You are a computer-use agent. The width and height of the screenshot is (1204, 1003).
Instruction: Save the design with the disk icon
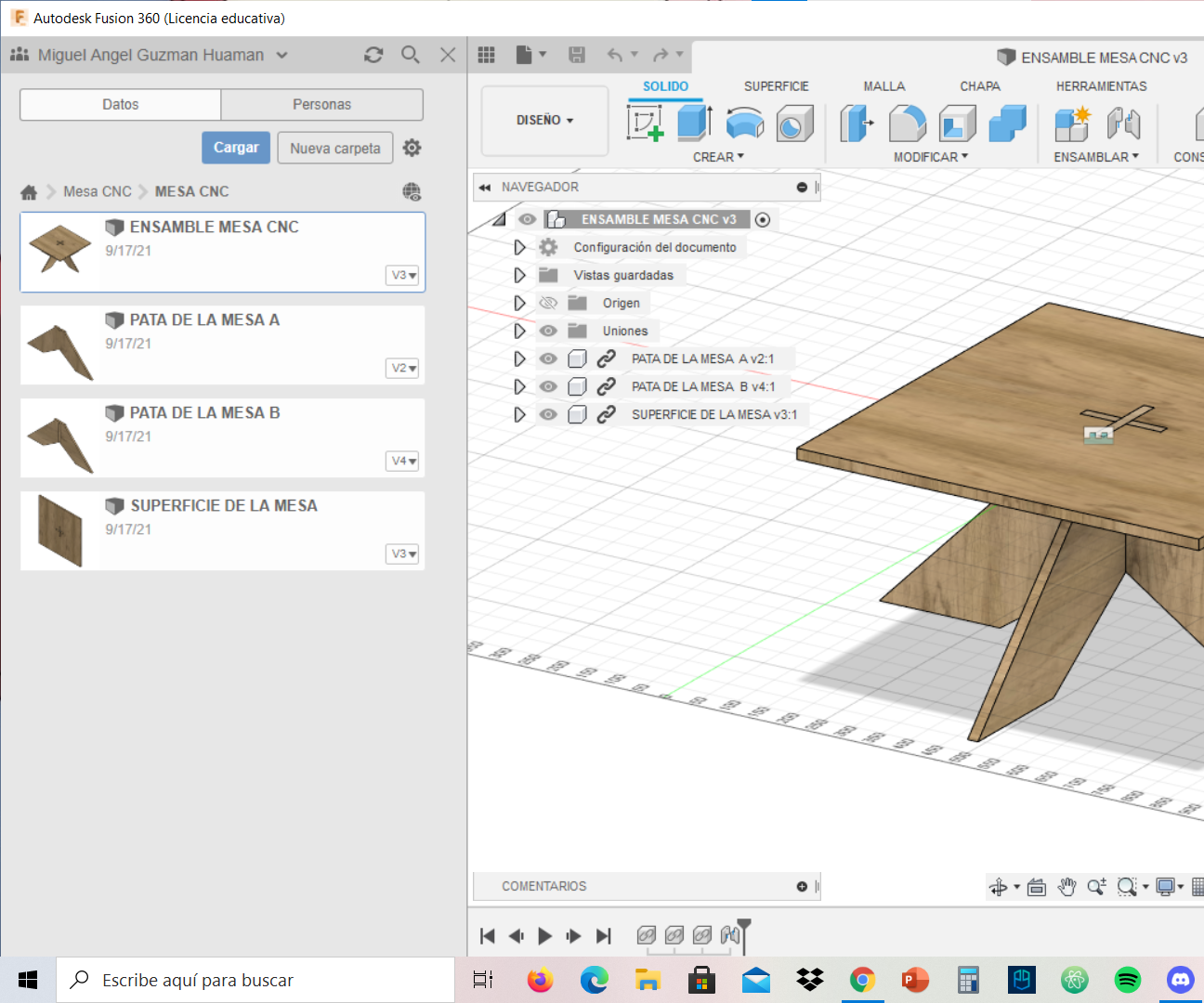coord(577,55)
